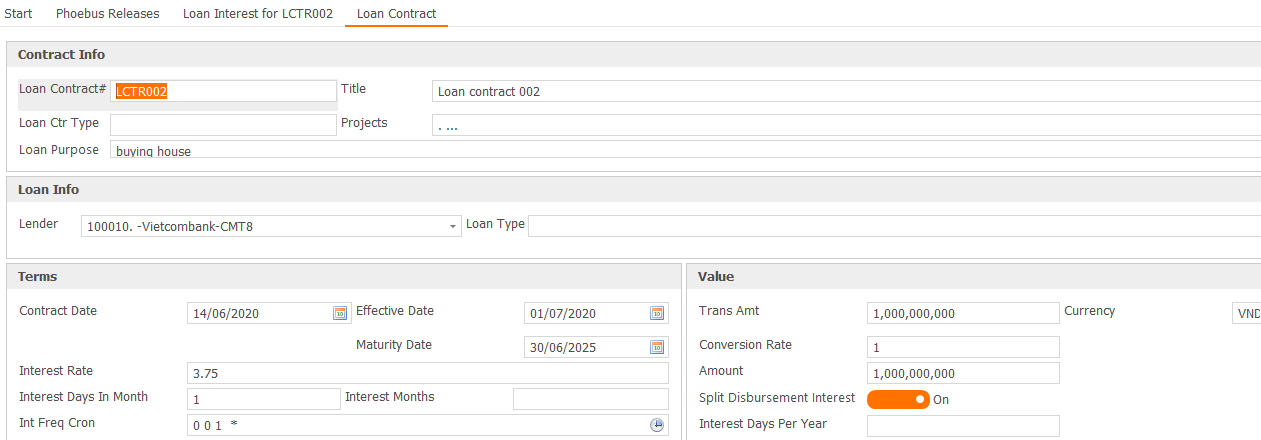Image resolution: width=1261 pixels, height=440 pixels.
Task: Click the Title input field
Action: 845,91
